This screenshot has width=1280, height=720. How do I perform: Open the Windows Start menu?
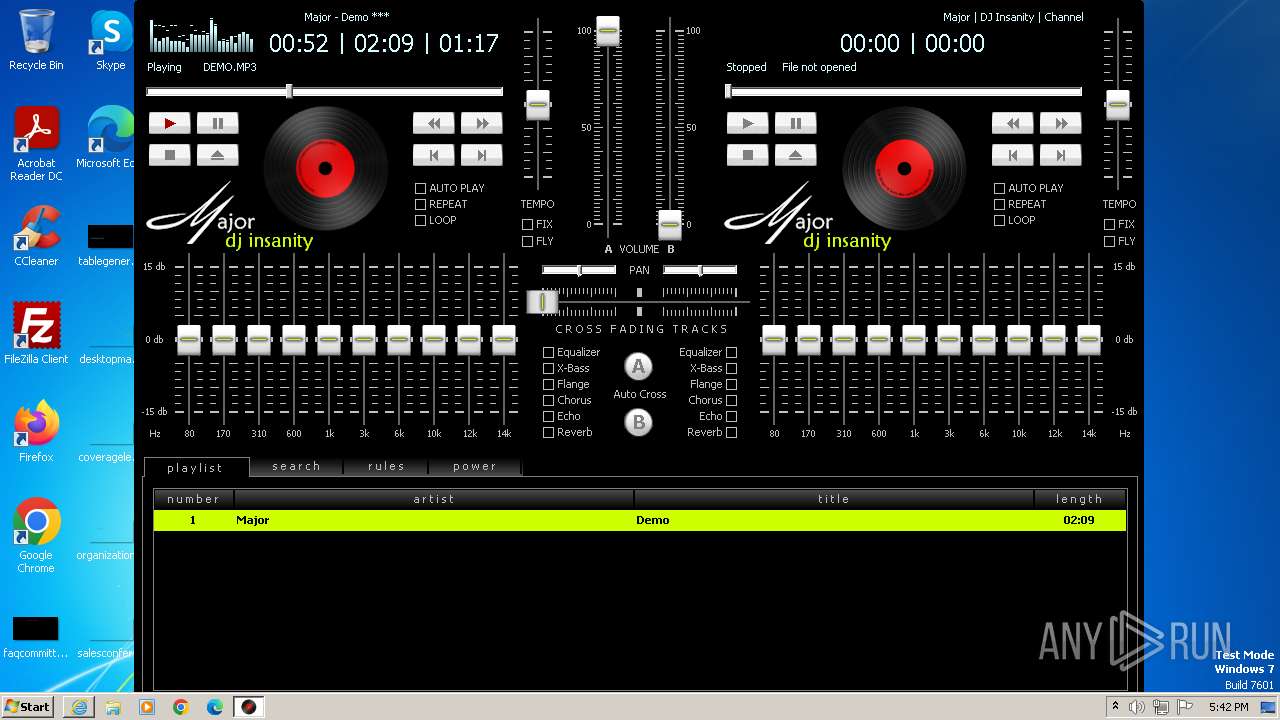point(28,706)
